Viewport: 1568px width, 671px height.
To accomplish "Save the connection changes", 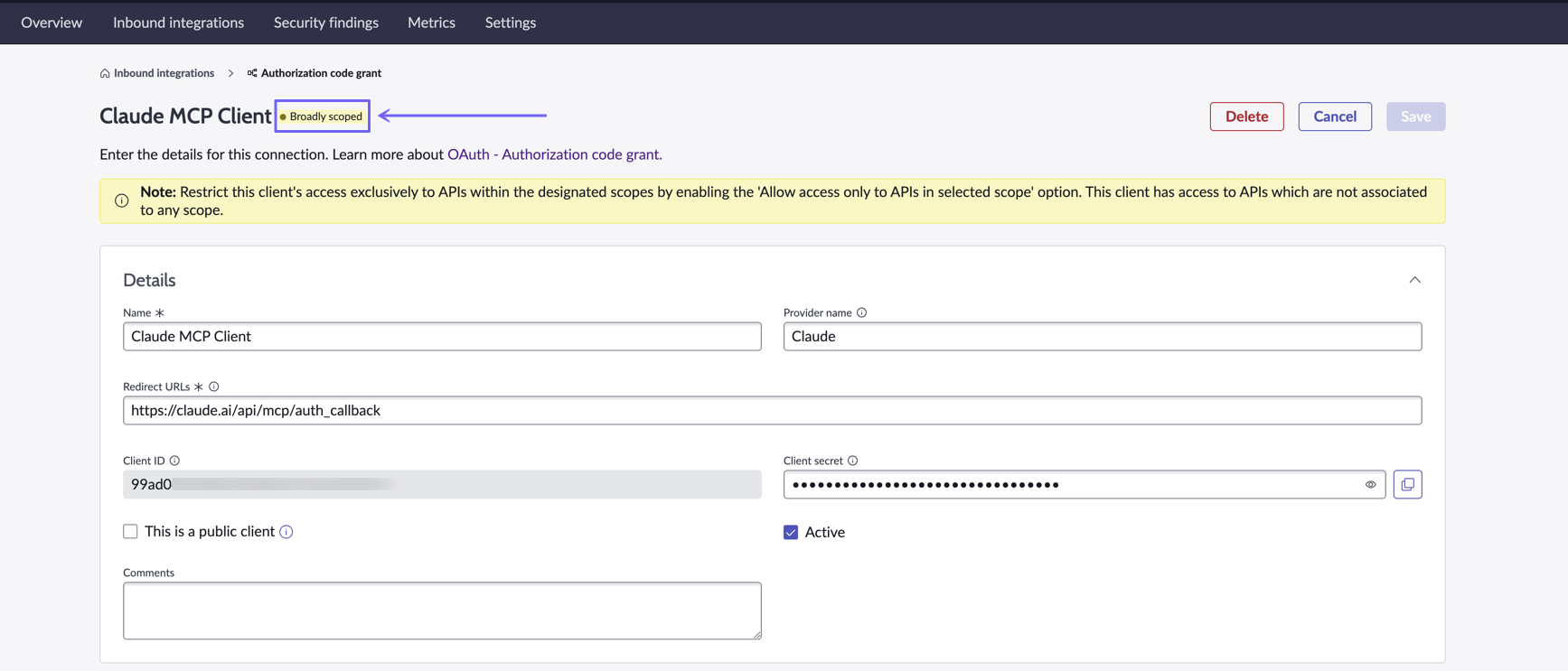I will [1415, 116].
